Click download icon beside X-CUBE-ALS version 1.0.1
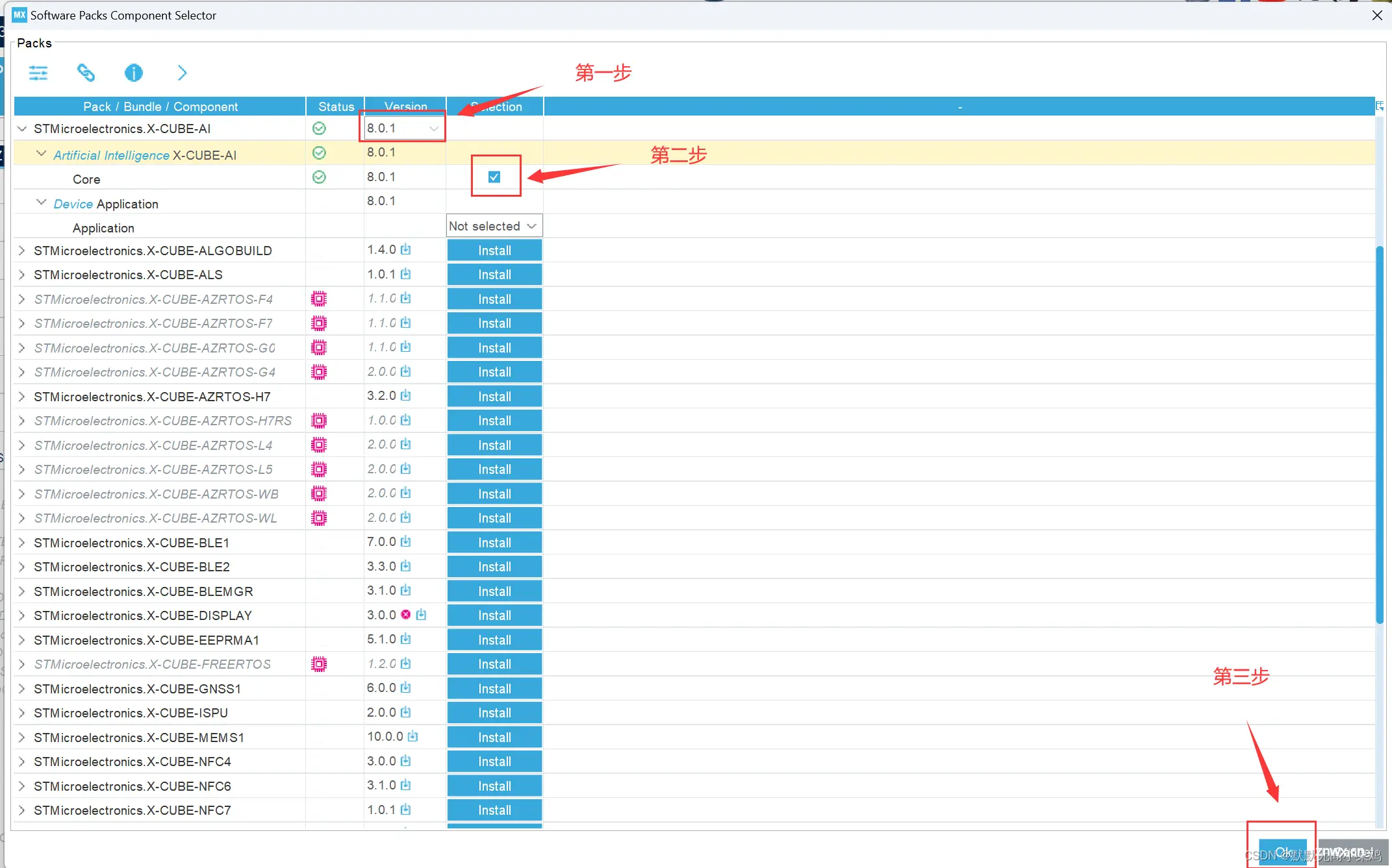The width and height of the screenshot is (1392, 868). pyautogui.click(x=406, y=274)
